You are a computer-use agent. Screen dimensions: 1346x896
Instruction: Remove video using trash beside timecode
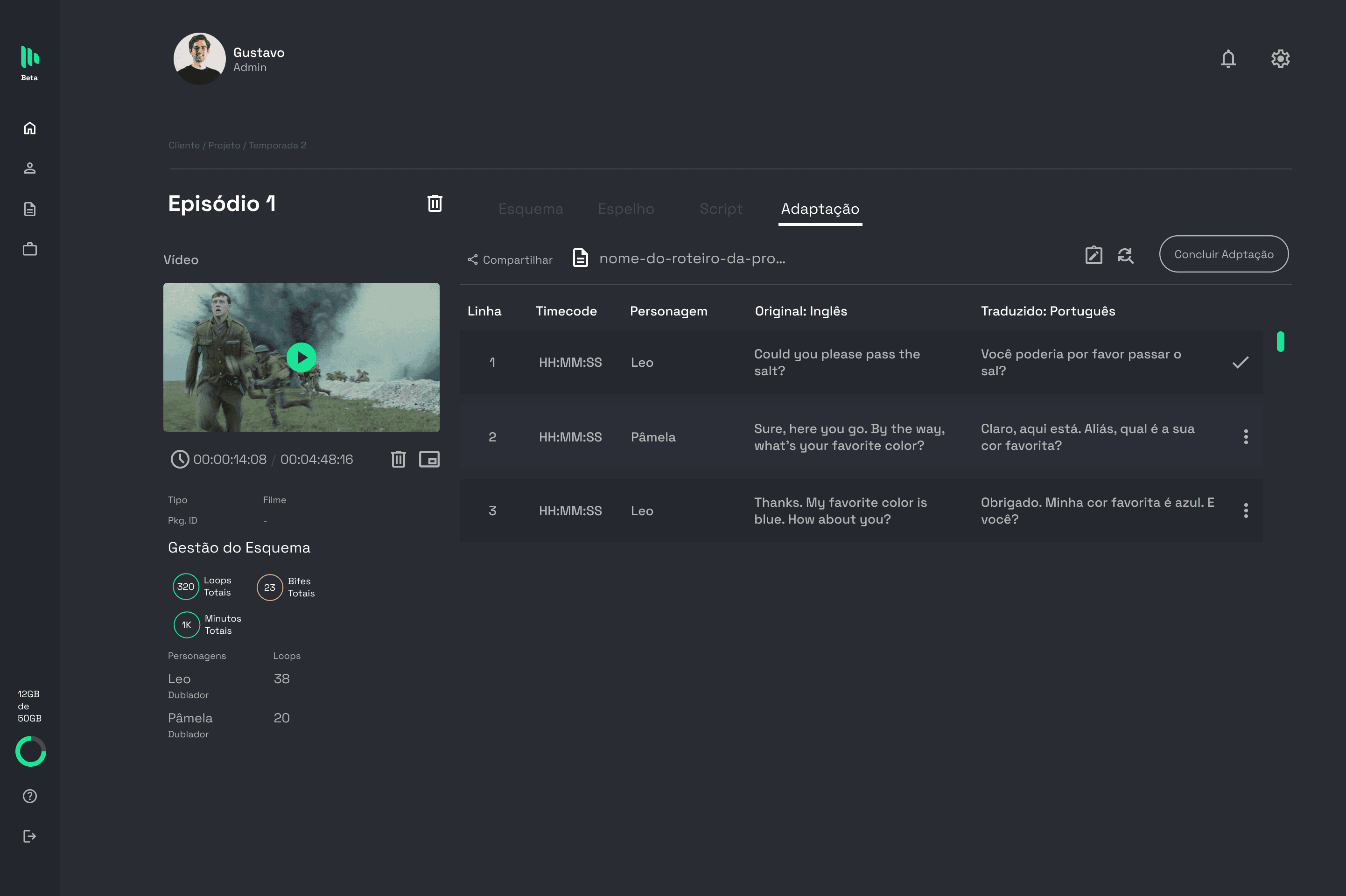[x=398, y=459]
